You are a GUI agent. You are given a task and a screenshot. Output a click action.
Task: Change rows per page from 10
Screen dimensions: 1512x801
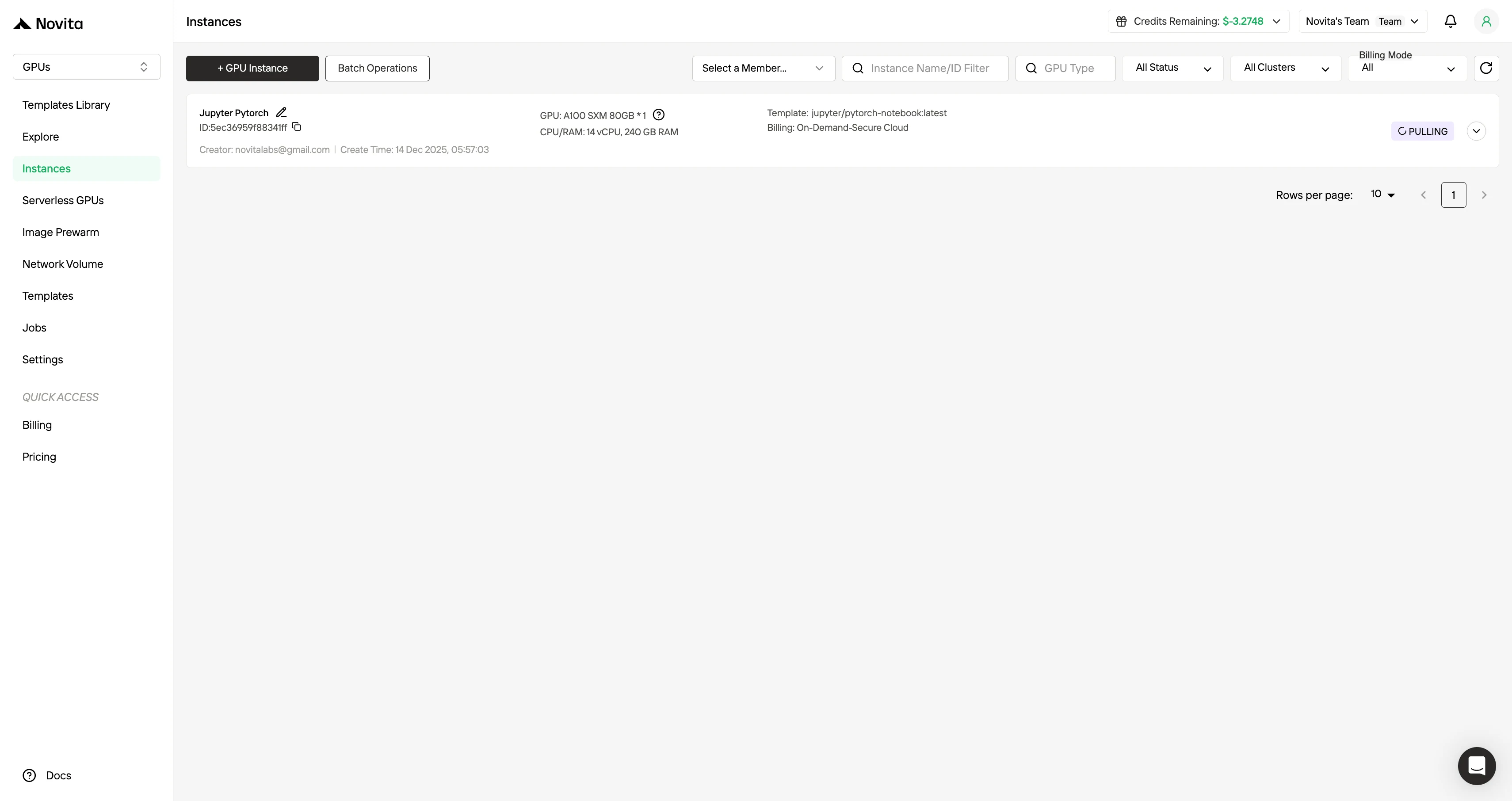[x=1382, y=194]
